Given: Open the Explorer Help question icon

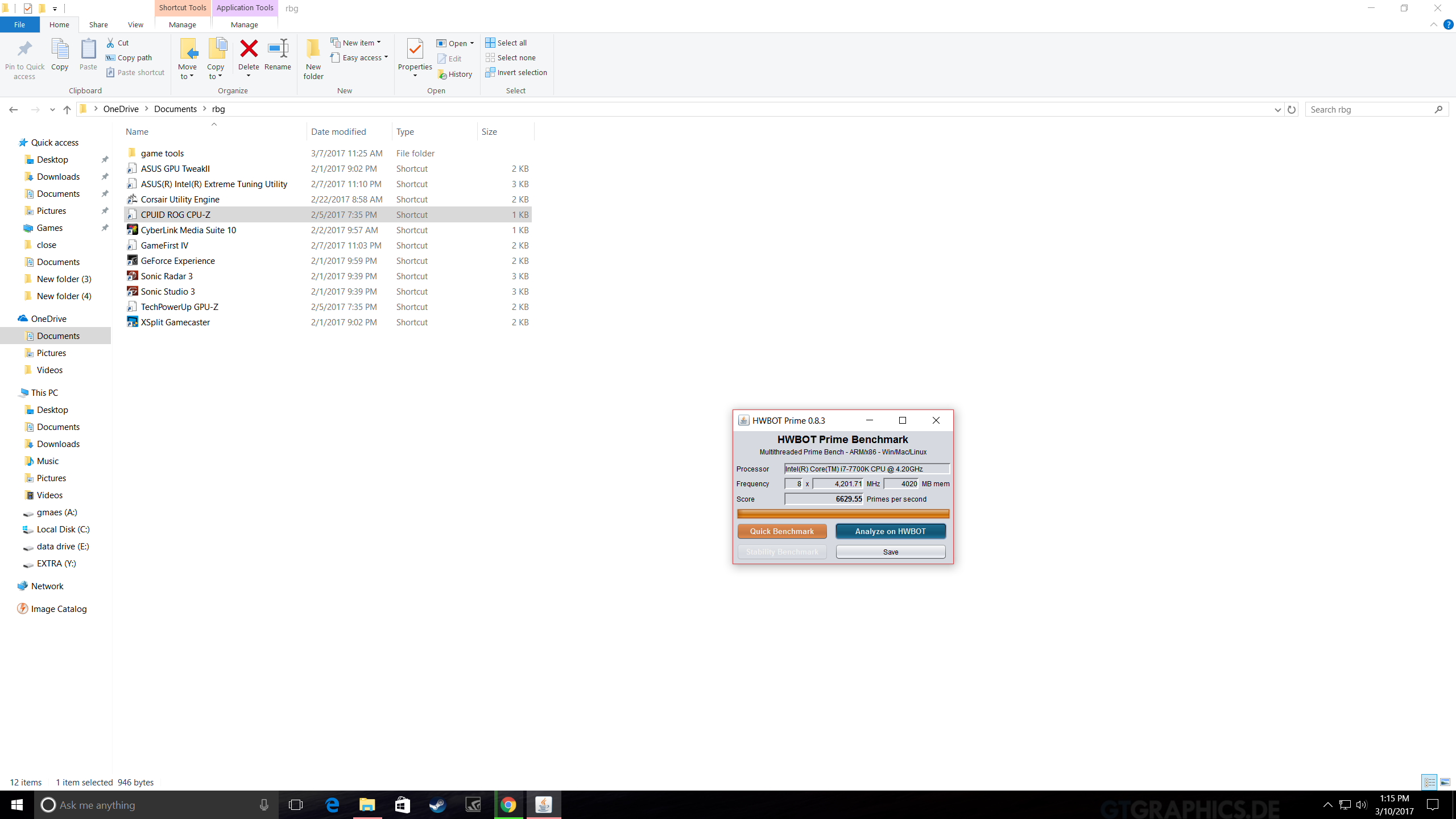Looking at the screenshot, I should point(1448,24).
